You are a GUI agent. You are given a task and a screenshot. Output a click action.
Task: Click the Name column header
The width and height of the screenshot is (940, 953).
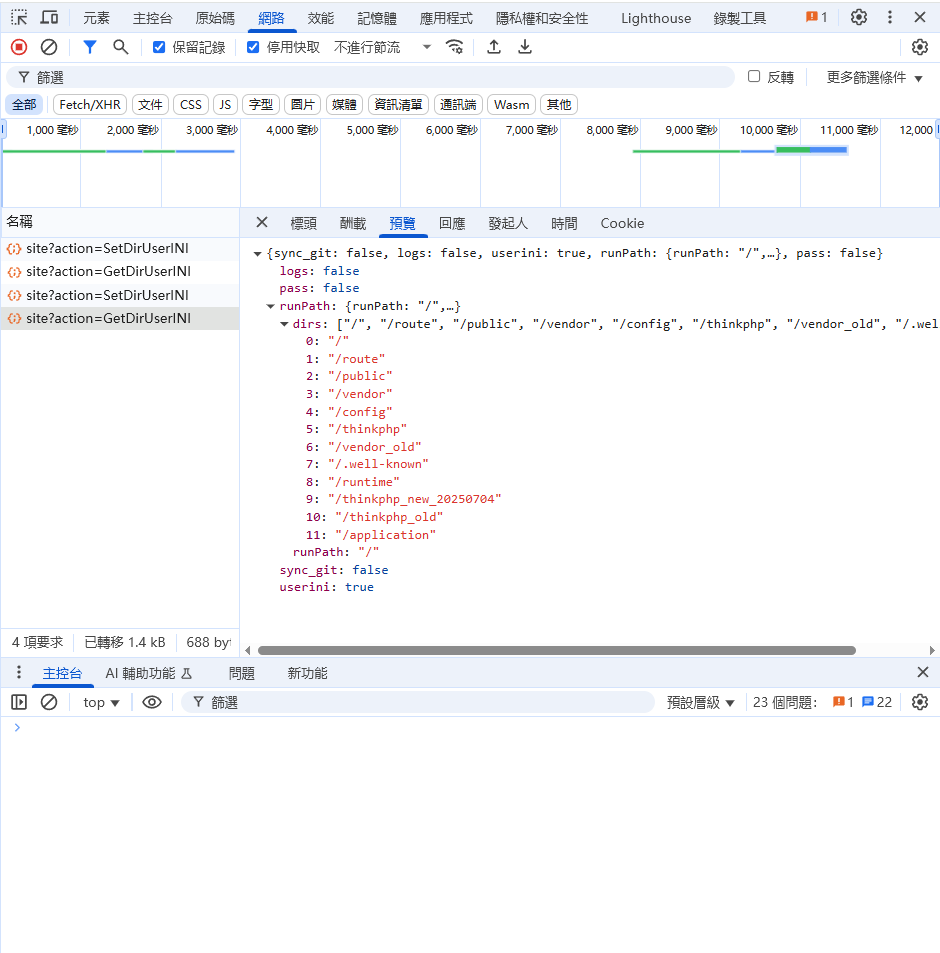tap(120, 222)
